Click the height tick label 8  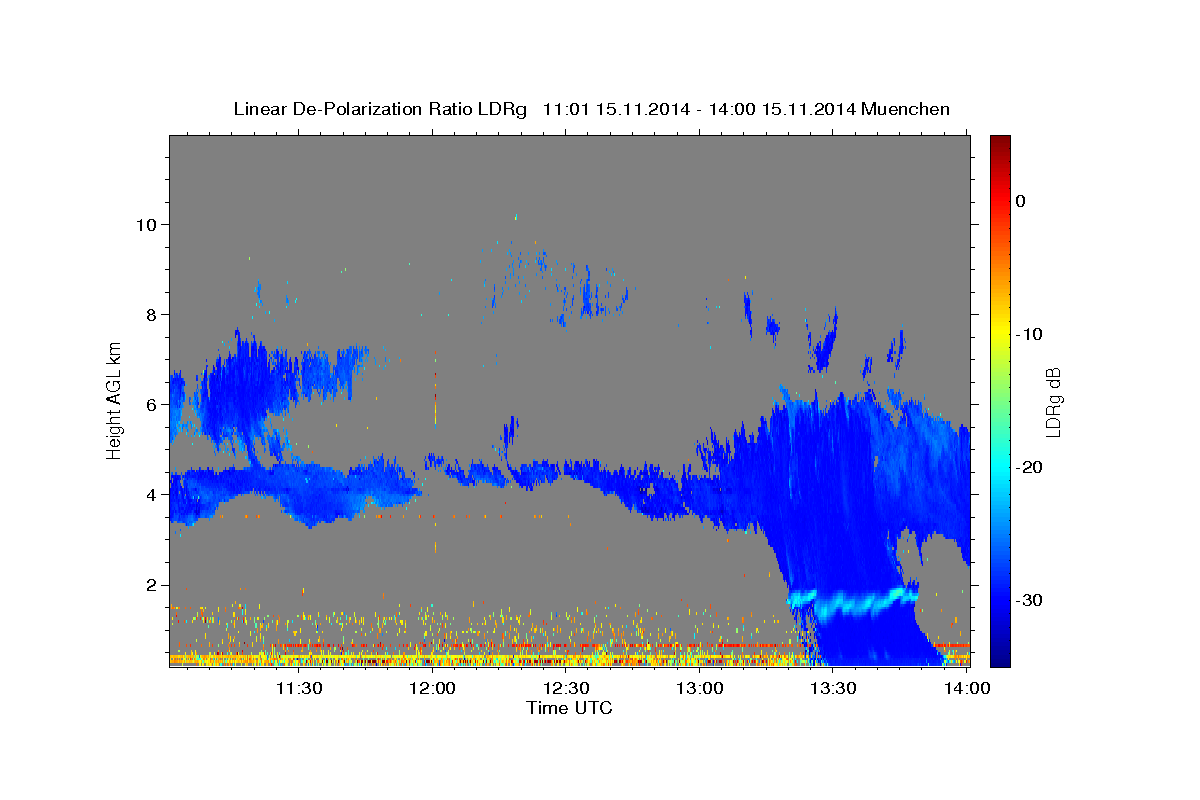point(151,314)
